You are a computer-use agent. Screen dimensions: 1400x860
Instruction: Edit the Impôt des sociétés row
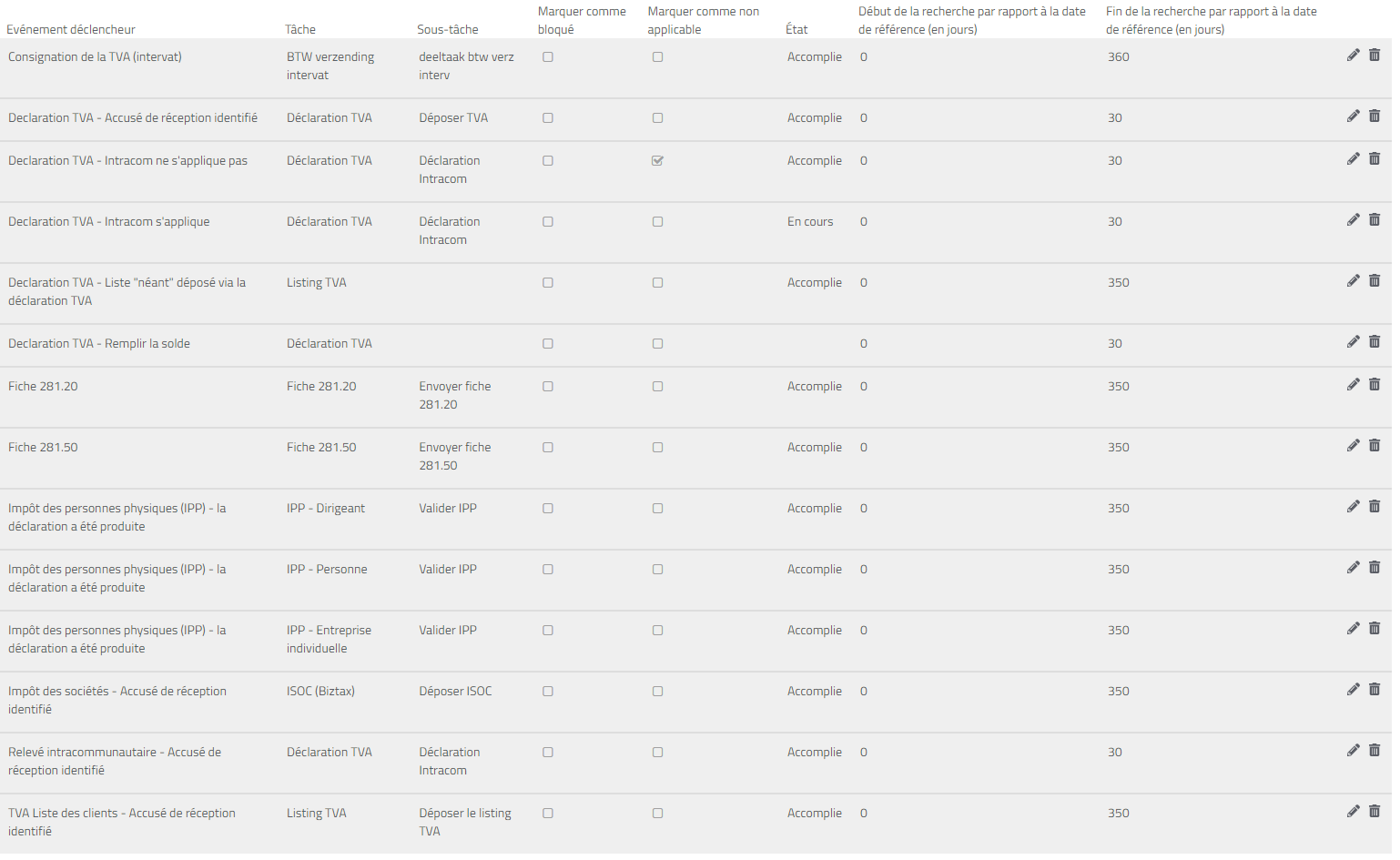pos(1353,690)
